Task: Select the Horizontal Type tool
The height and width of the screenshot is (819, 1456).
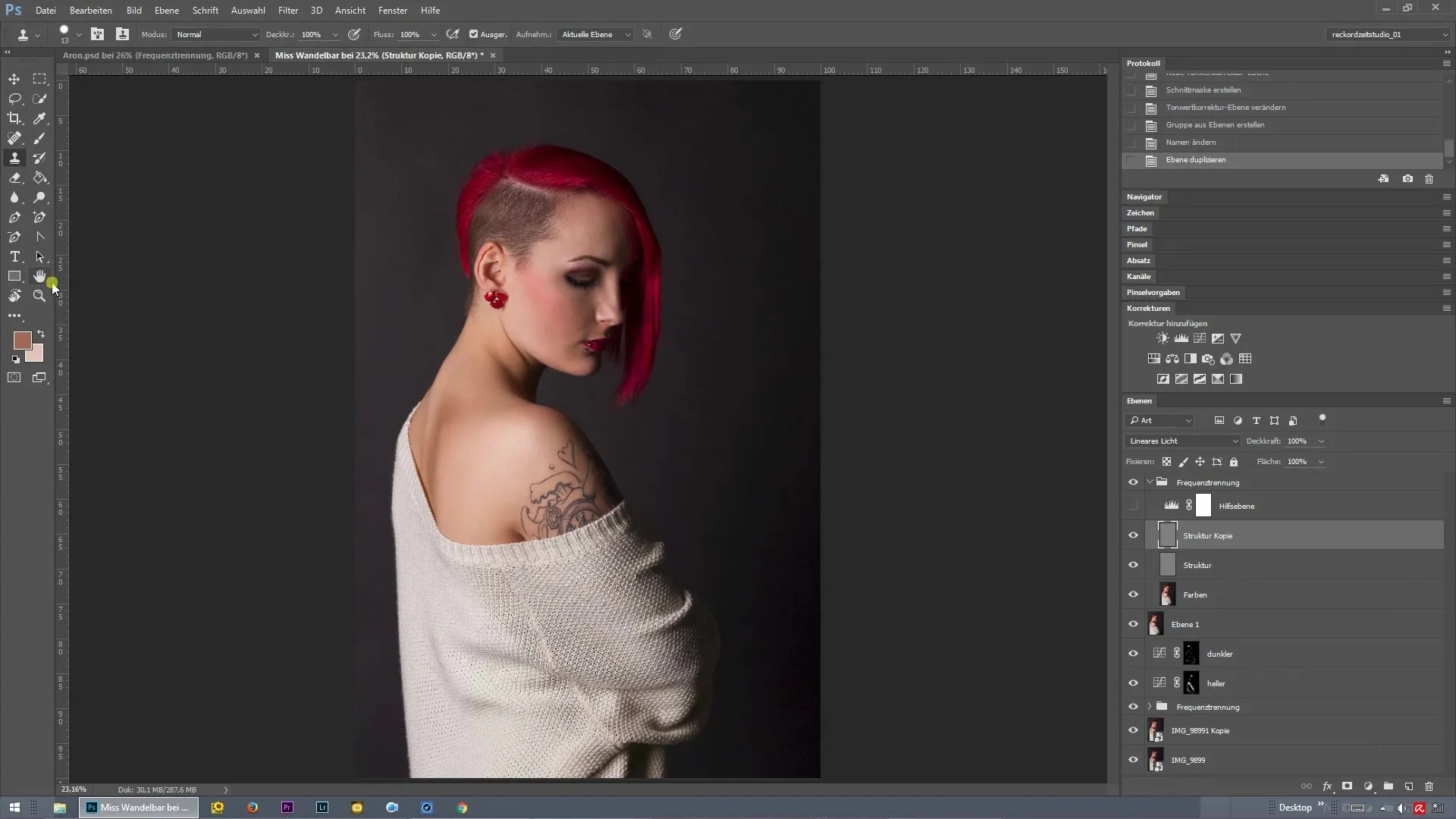Action: click(14, 256)
